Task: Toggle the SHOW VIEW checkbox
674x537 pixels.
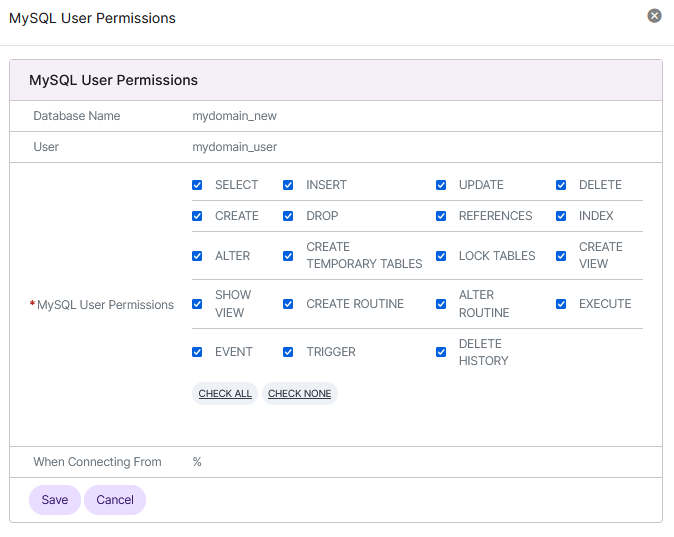Action: coord(197,304)
